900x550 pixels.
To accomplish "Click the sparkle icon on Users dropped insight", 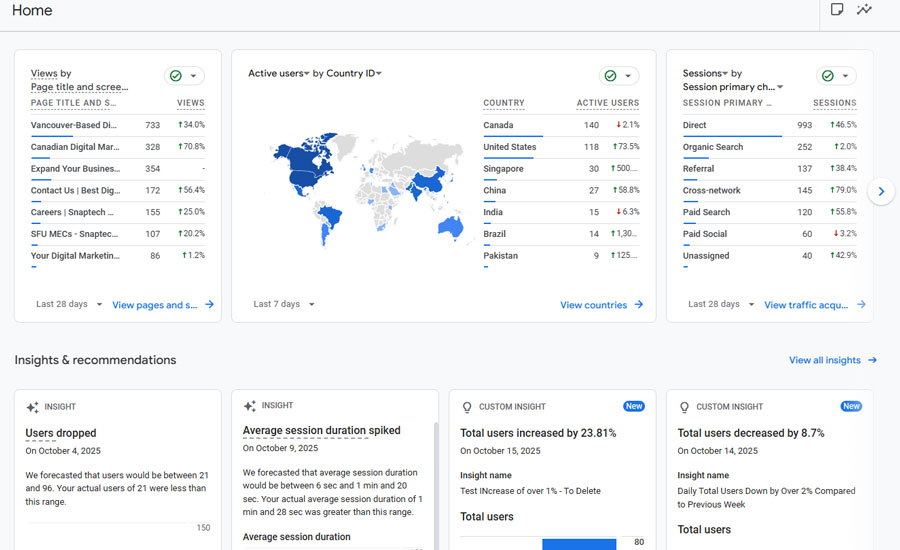I will pos(32,407).
